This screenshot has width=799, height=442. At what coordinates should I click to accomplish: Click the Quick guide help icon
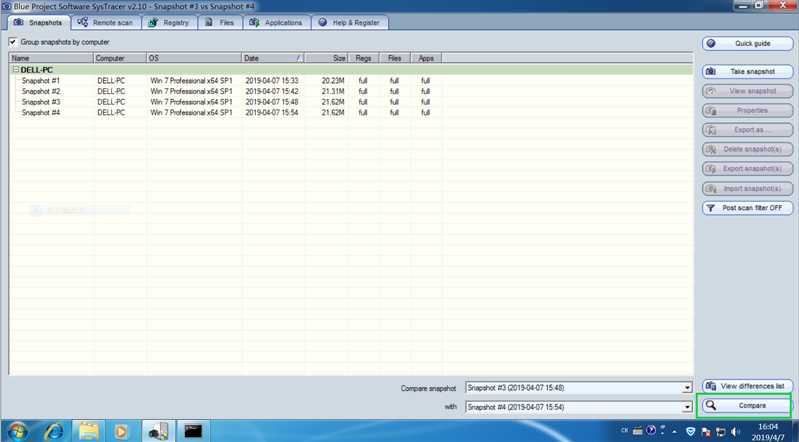click(711, 43)
